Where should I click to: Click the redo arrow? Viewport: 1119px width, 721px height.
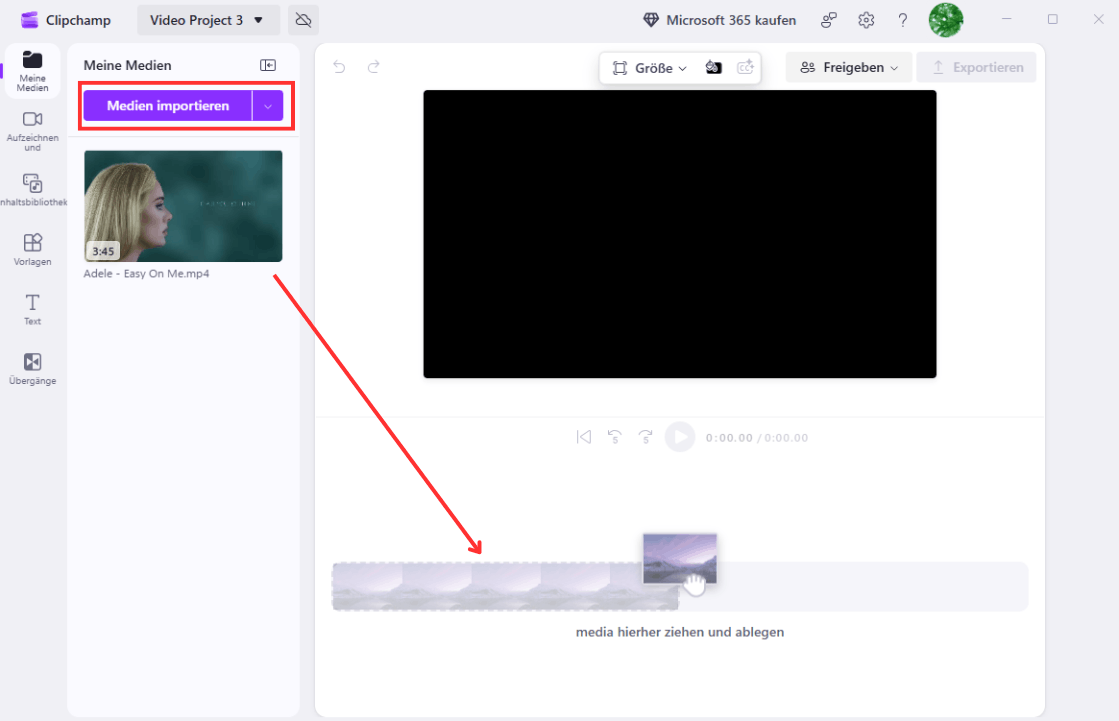click(x=373, y=67)
